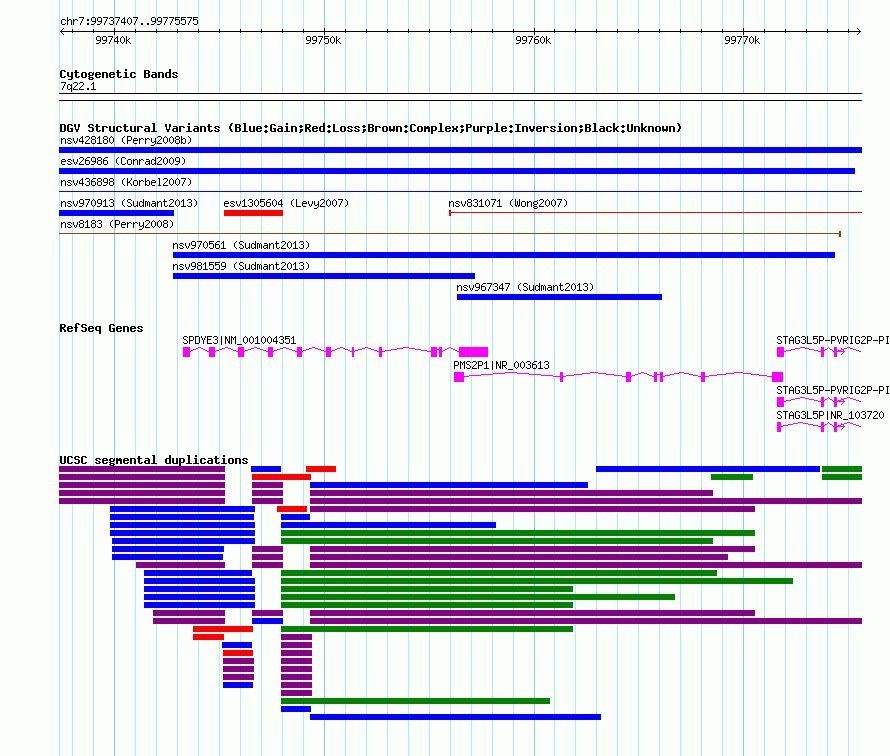Select the PMS2P1 exon block under its label
Viewport: 890px width, 756px height.
(459, 377)
